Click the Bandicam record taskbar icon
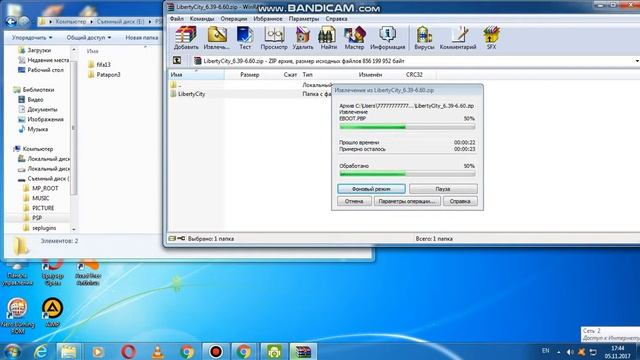Screen dimensions: 640x360 216,351
